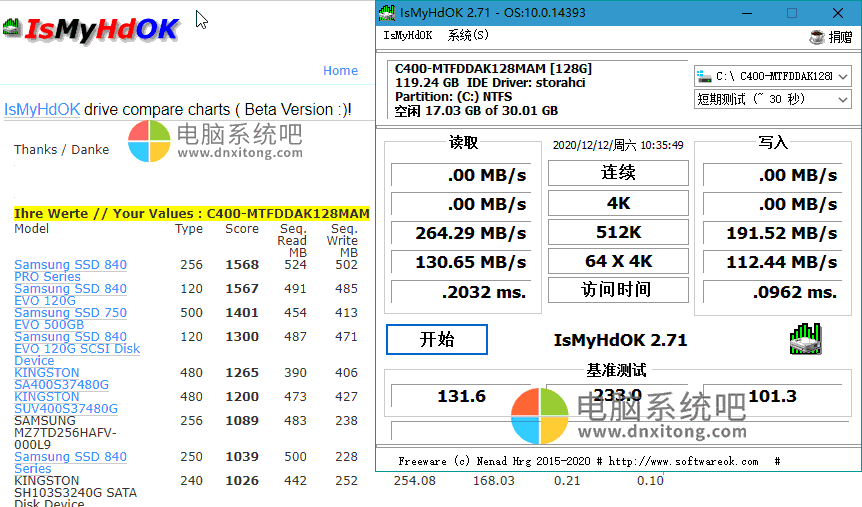This screenshot has width=862, height=507.
Task: Click the Freeware softwareok.com status bar text
Action: pos(589,461)
